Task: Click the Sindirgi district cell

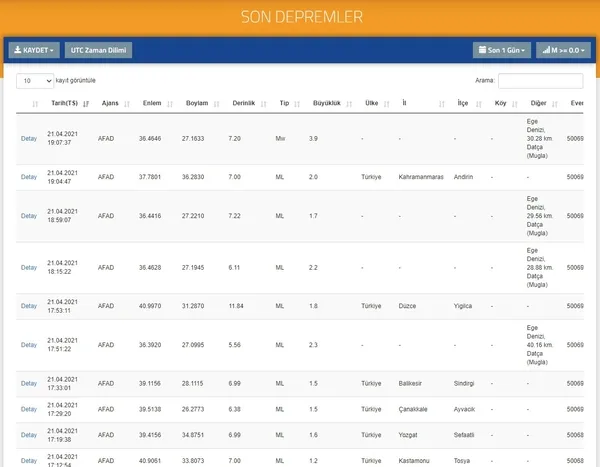Action: point(464,384)
